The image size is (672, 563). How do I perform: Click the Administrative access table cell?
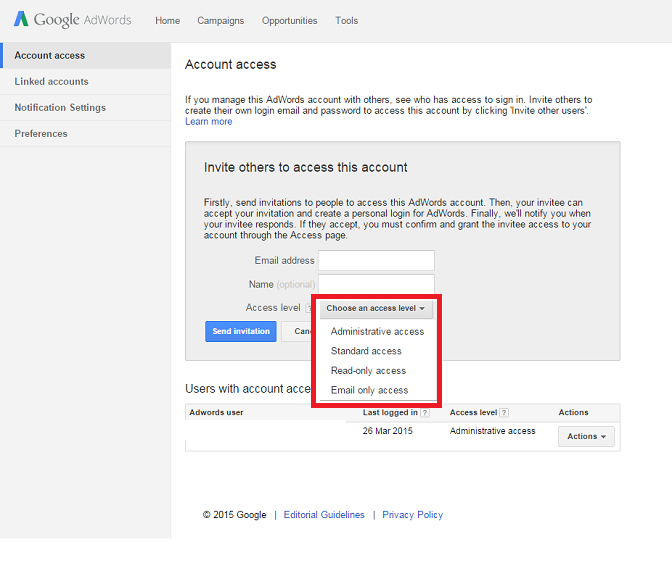[x=492, y=431]
